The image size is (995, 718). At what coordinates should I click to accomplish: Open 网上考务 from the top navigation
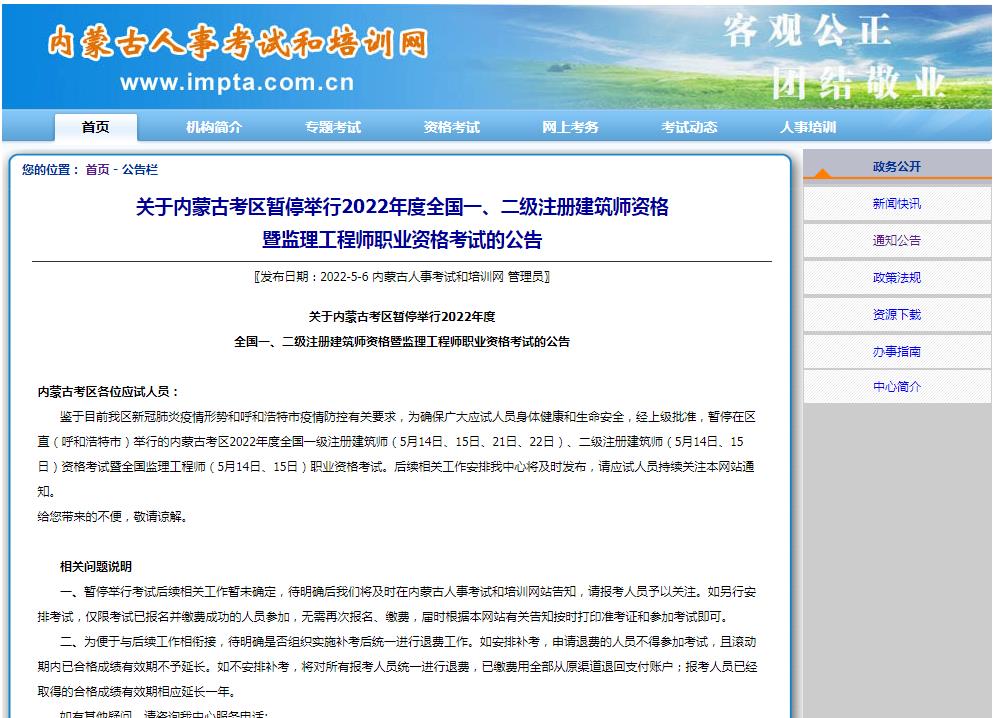(570, 127)
